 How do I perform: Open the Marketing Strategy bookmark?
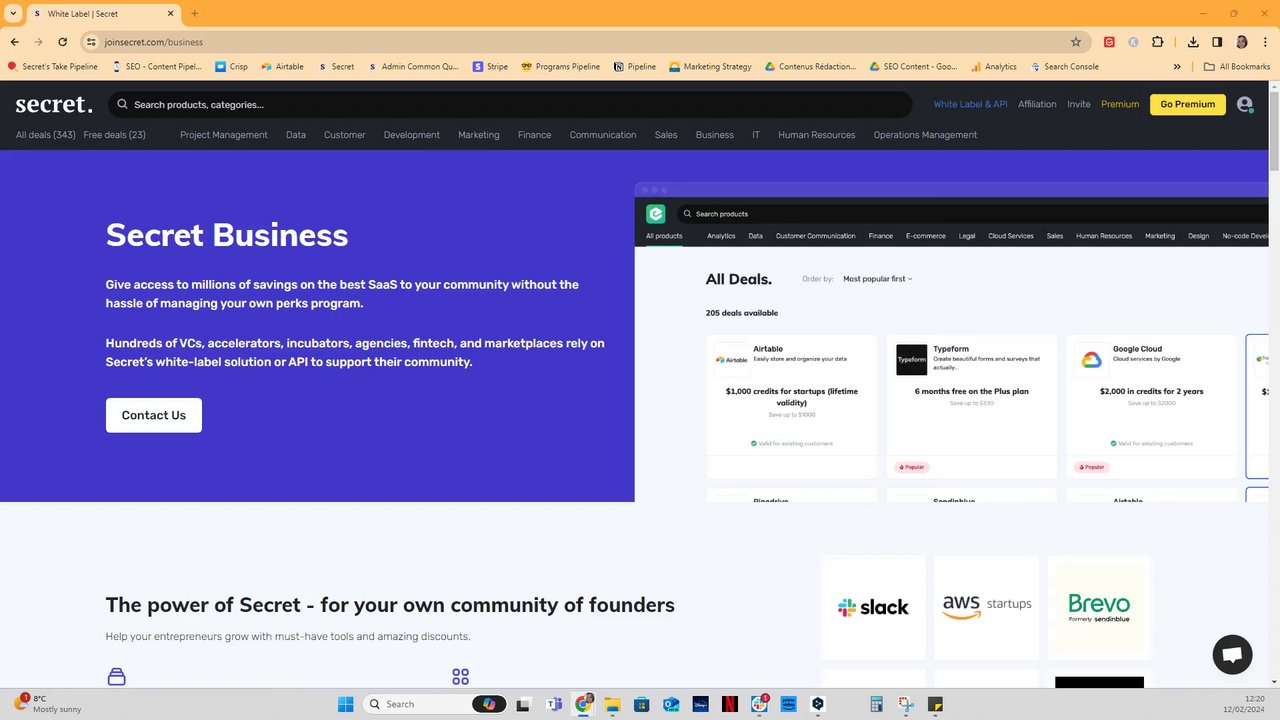(710, 67)
